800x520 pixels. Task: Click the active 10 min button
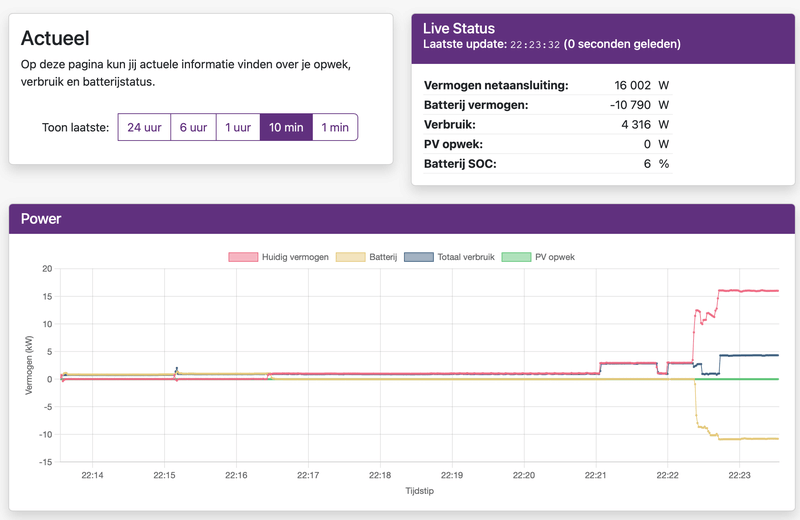click(x=286, y=127)
